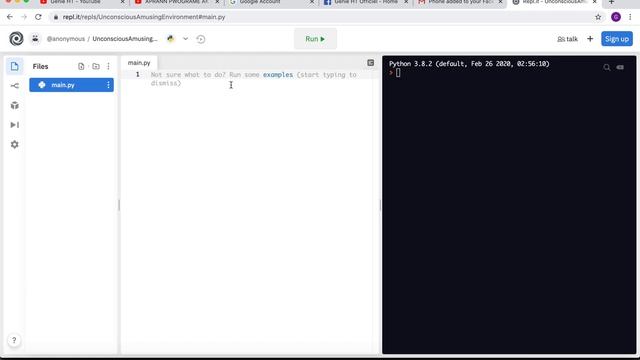Viewport: 640px width, 360px height.
Task: Open the Version control sidebar icon
Action: pos(14,86)
